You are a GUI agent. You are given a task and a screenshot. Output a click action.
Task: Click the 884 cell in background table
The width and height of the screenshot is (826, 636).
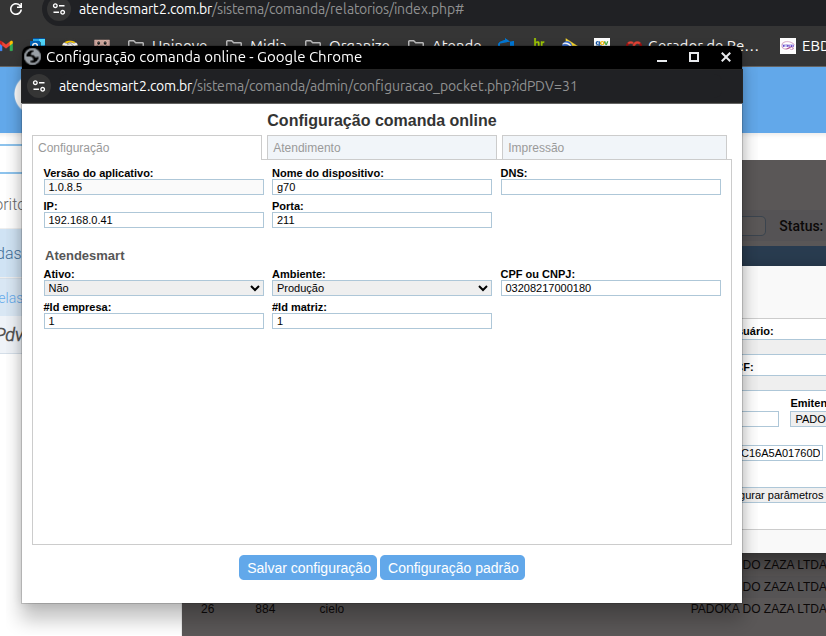[x=265, y=609]
